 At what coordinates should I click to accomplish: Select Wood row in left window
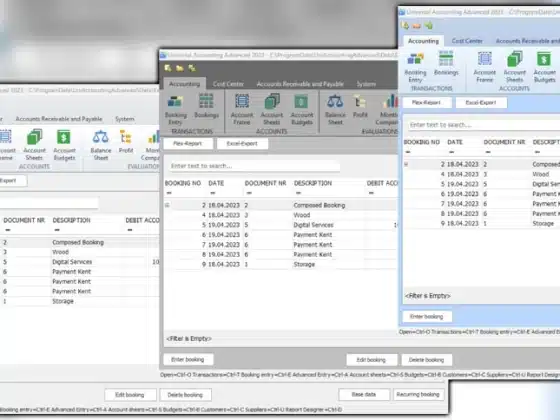79,252
